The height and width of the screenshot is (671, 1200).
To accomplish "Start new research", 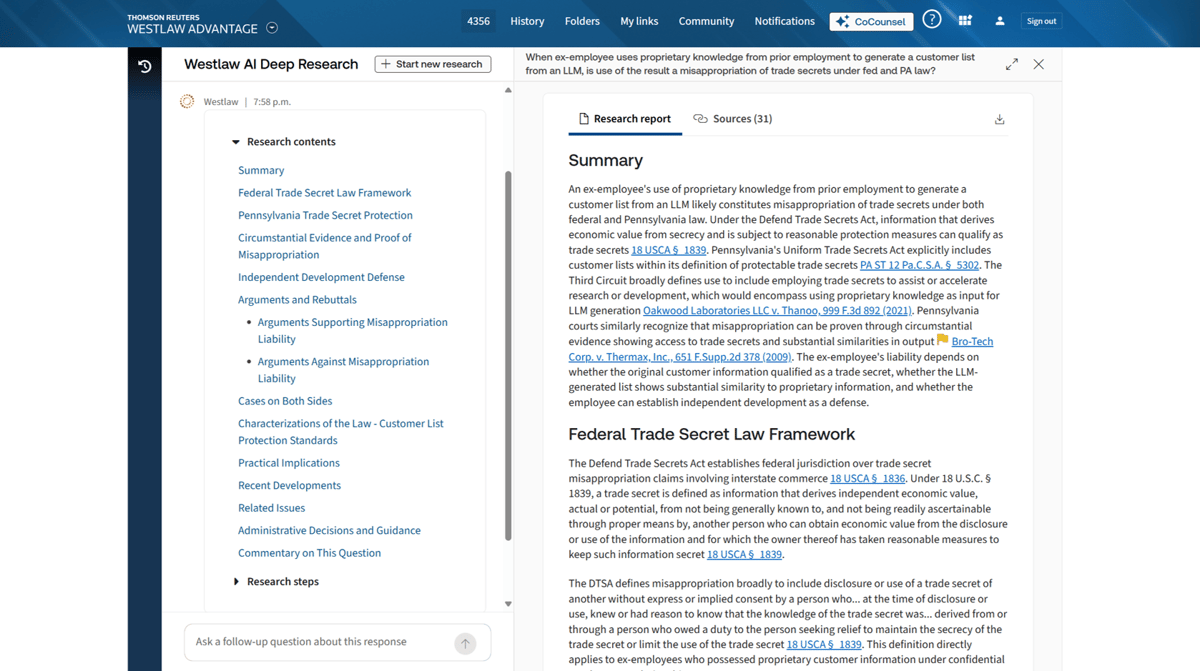I will coord(432,63).
